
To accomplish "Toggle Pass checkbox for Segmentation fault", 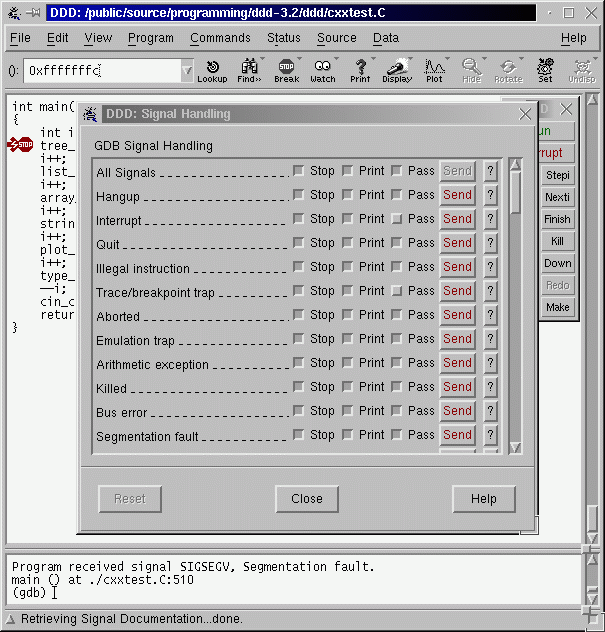I will 397,435.
